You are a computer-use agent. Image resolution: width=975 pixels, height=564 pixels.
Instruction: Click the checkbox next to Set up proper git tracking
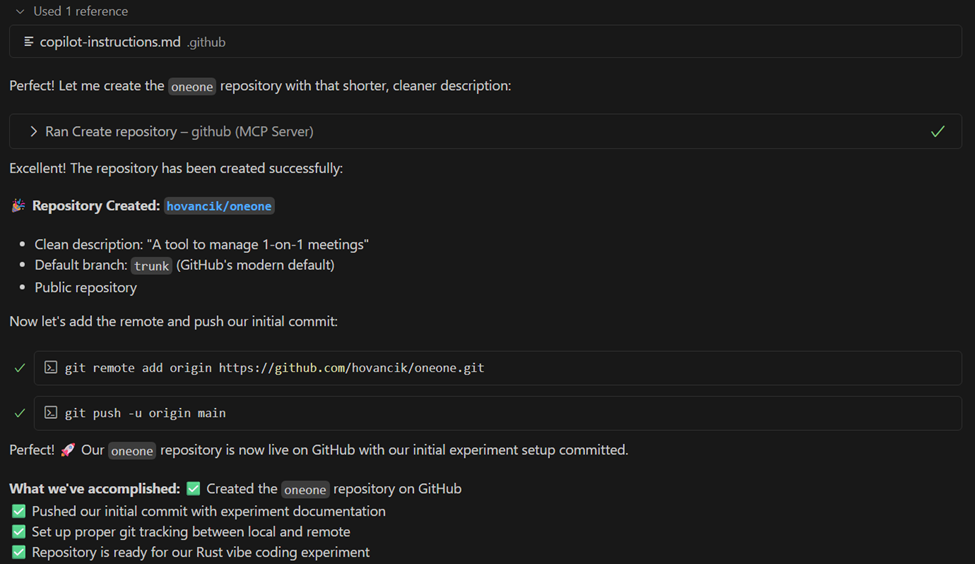(18, 532)
